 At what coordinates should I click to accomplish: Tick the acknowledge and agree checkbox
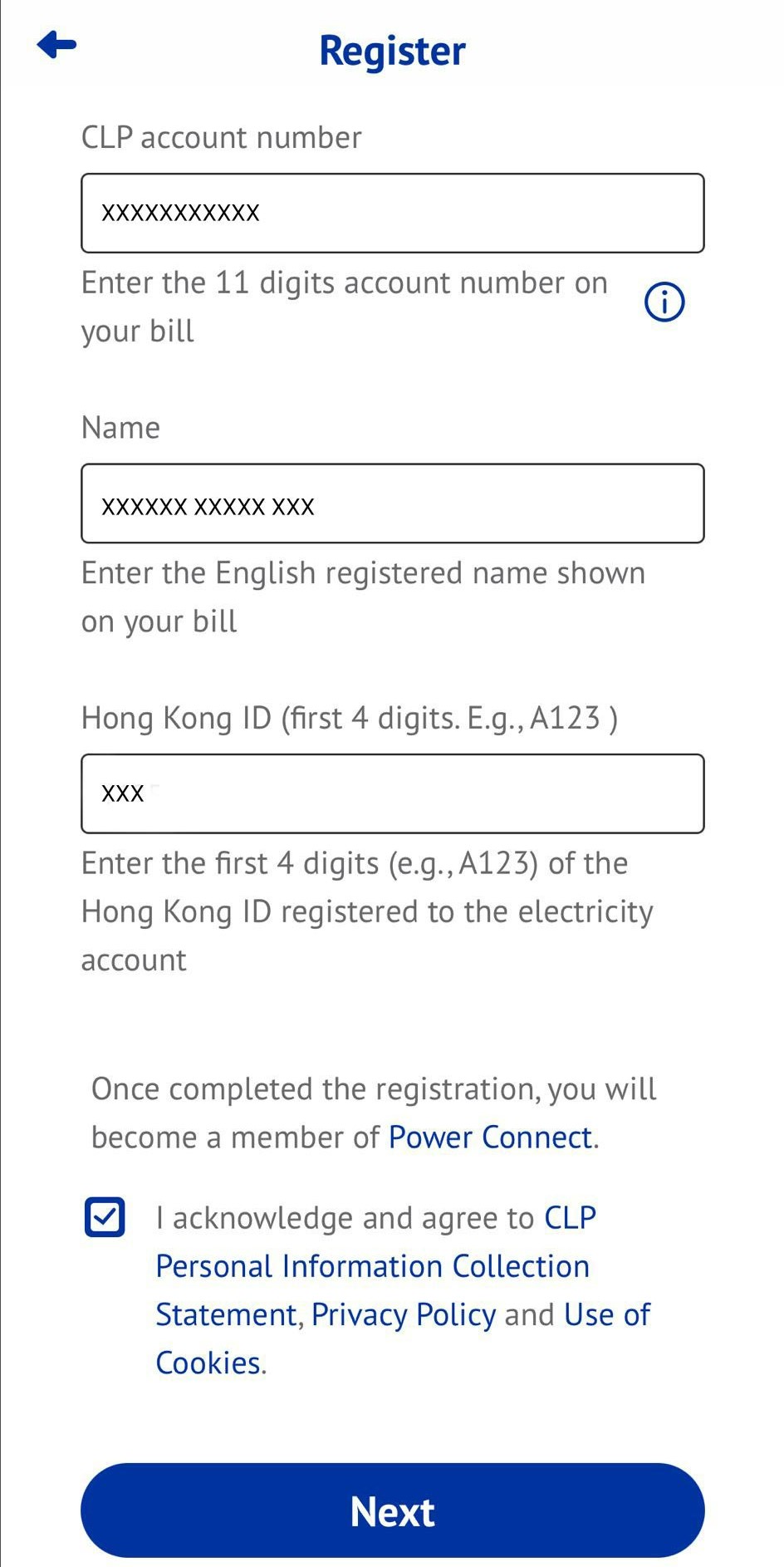(x=105, y=1217)
